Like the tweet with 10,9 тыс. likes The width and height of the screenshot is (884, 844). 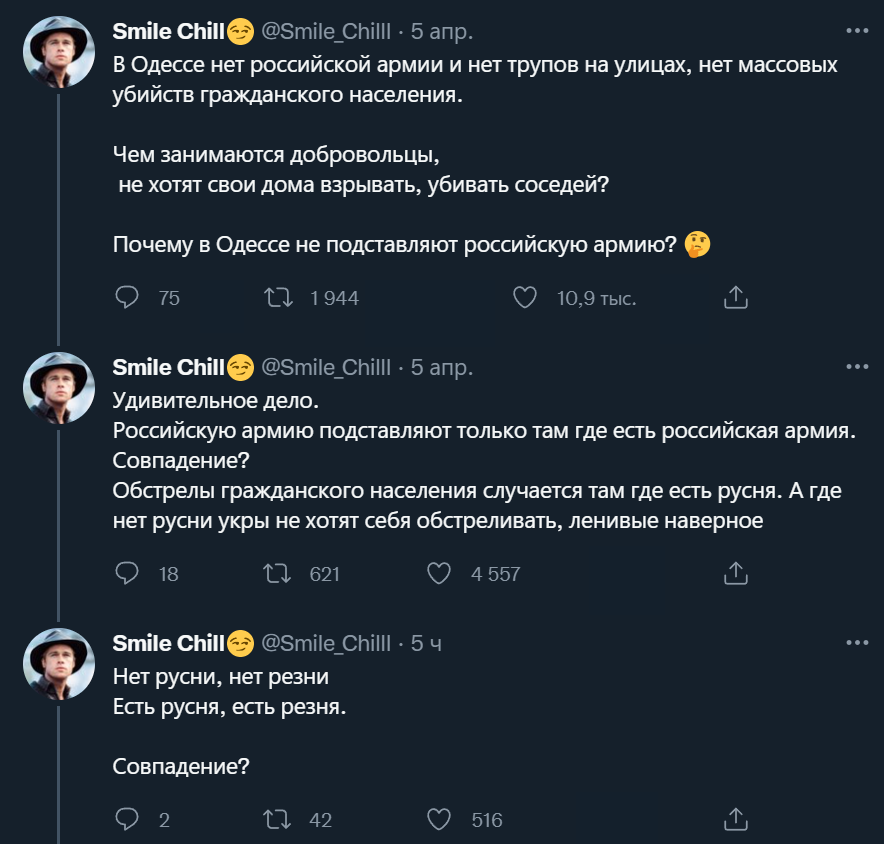tap(525, 297)
